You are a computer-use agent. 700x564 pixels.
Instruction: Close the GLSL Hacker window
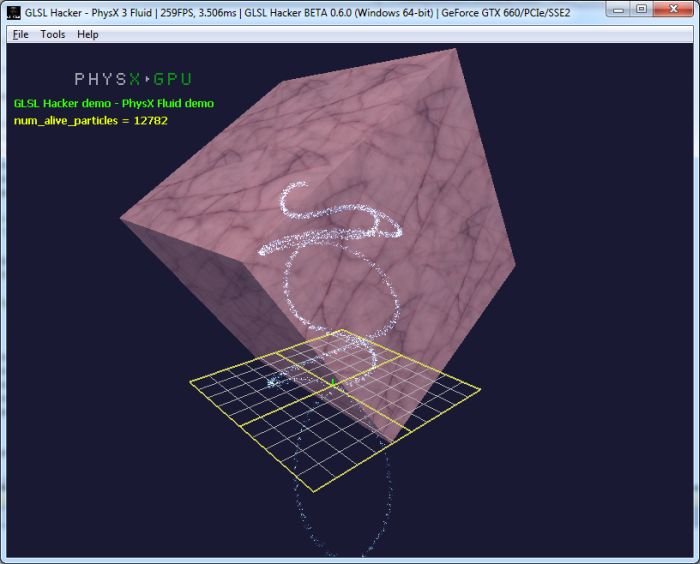[674, 9]
